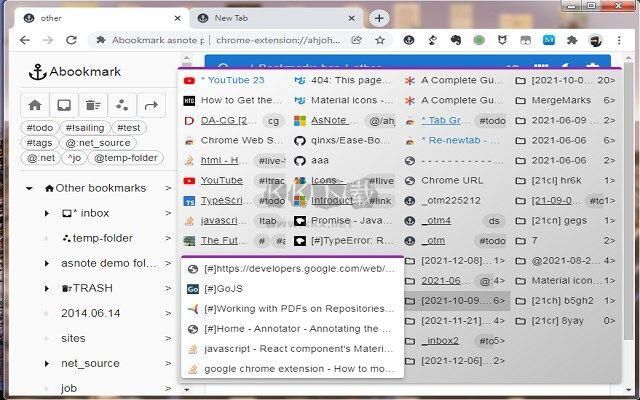
Task: Open the '[2021-10-09...' highlighted folder
Action: [456, 301]
